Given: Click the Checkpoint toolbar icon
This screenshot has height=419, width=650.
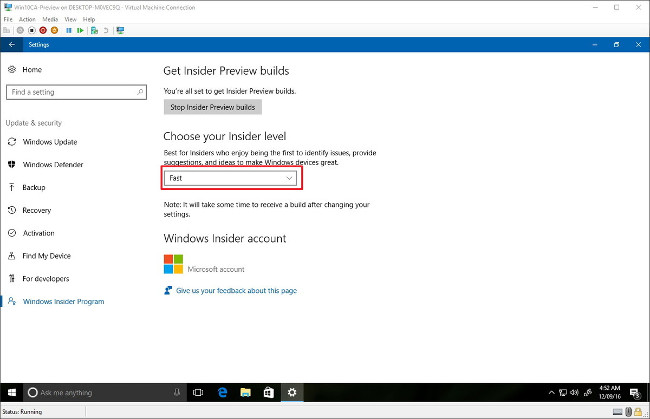Looking at the screenshot, I should click(95, 30).
